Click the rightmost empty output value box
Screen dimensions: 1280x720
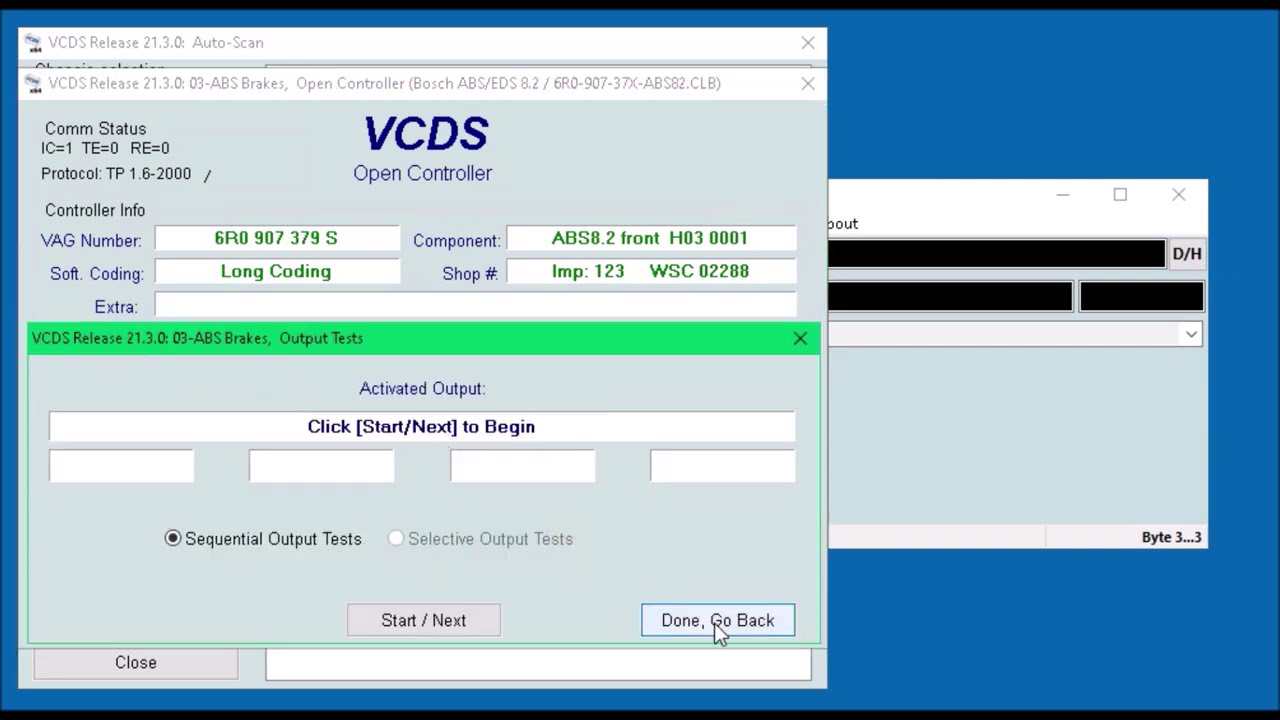point(723,466)
